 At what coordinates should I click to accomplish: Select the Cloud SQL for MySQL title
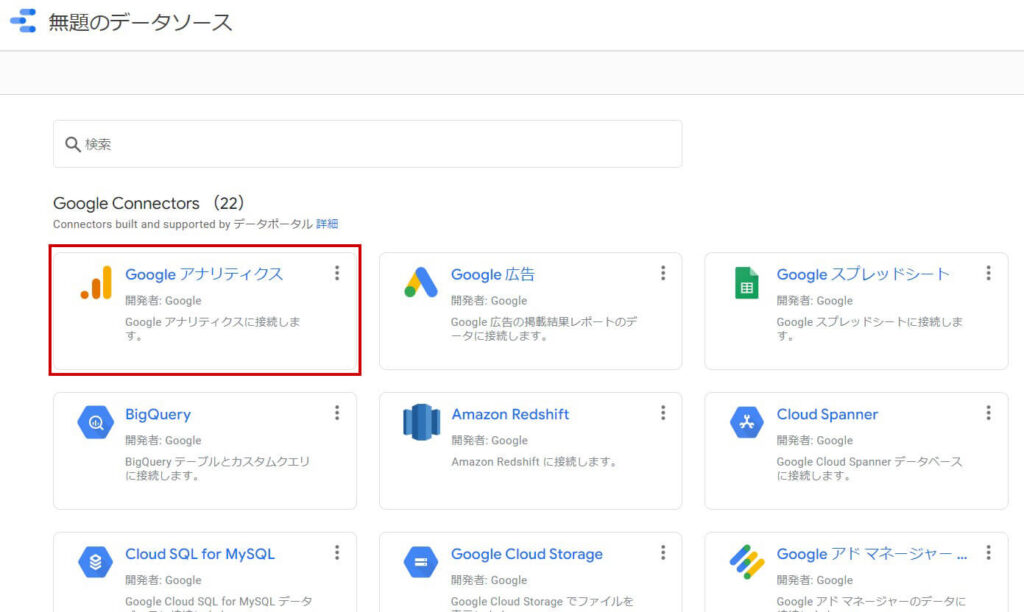click(200, 554)
